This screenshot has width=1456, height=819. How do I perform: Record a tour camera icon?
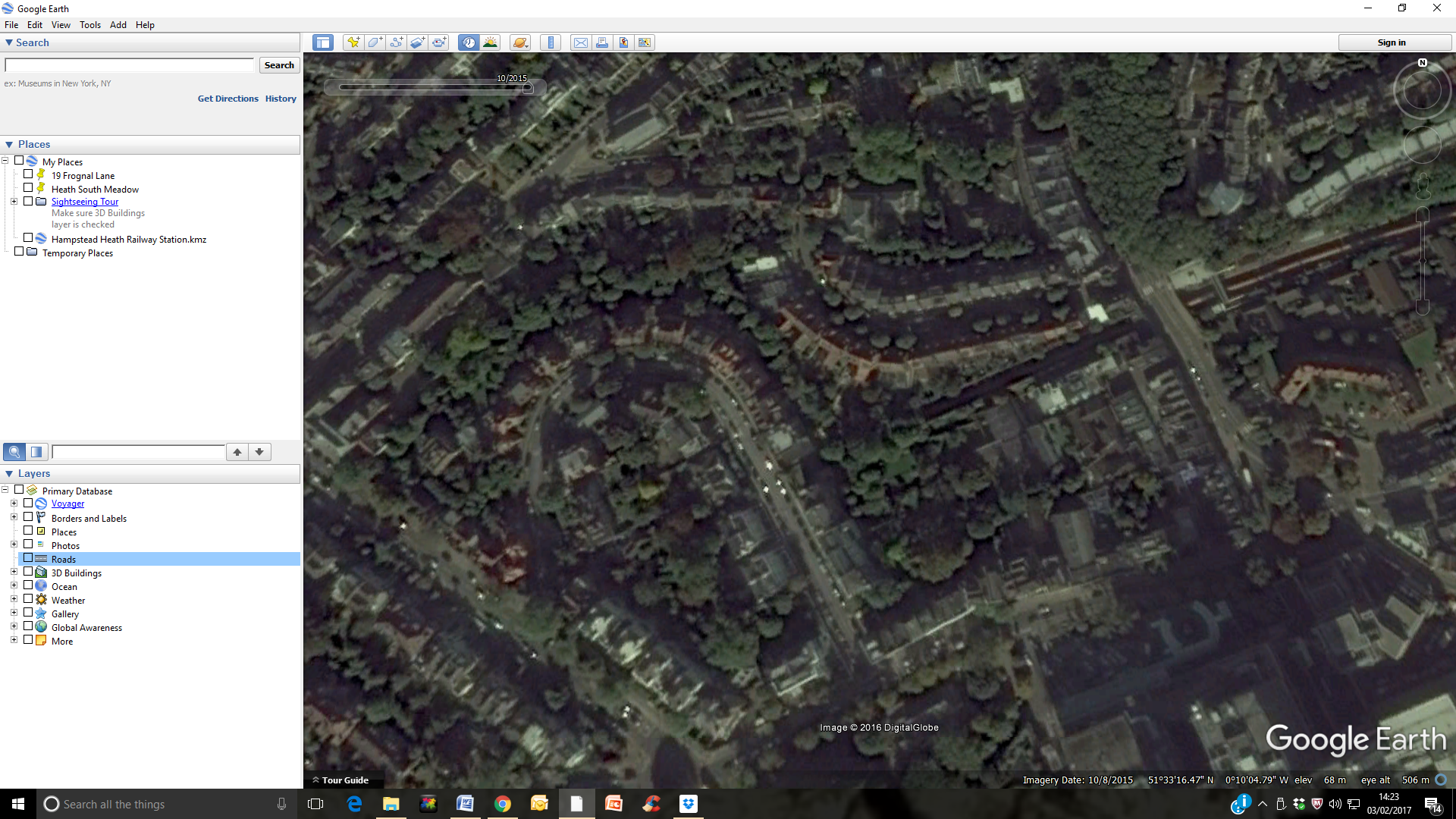[x=440, y=42]
